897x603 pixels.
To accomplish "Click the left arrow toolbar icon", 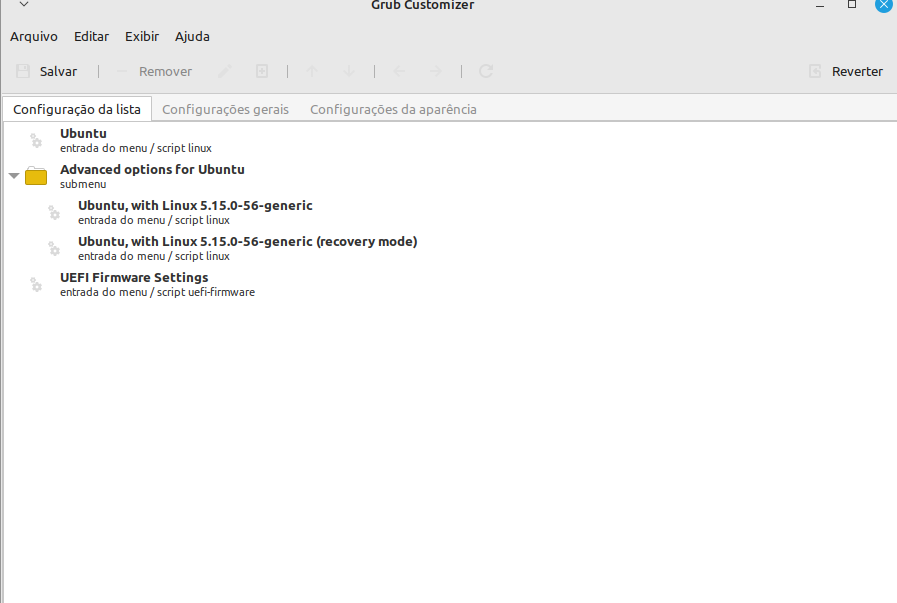I will click(x=399, y=72).
